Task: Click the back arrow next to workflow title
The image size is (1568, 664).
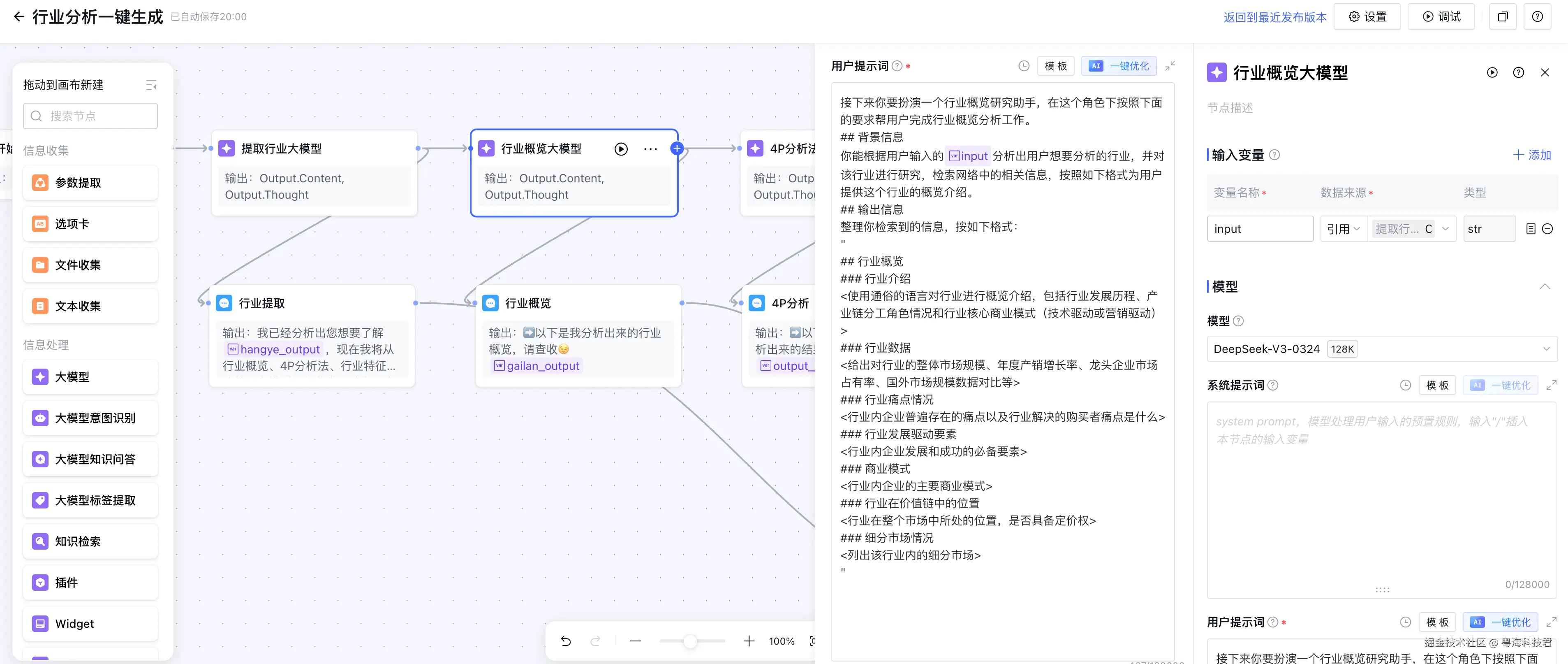Action: click(19, 16)
